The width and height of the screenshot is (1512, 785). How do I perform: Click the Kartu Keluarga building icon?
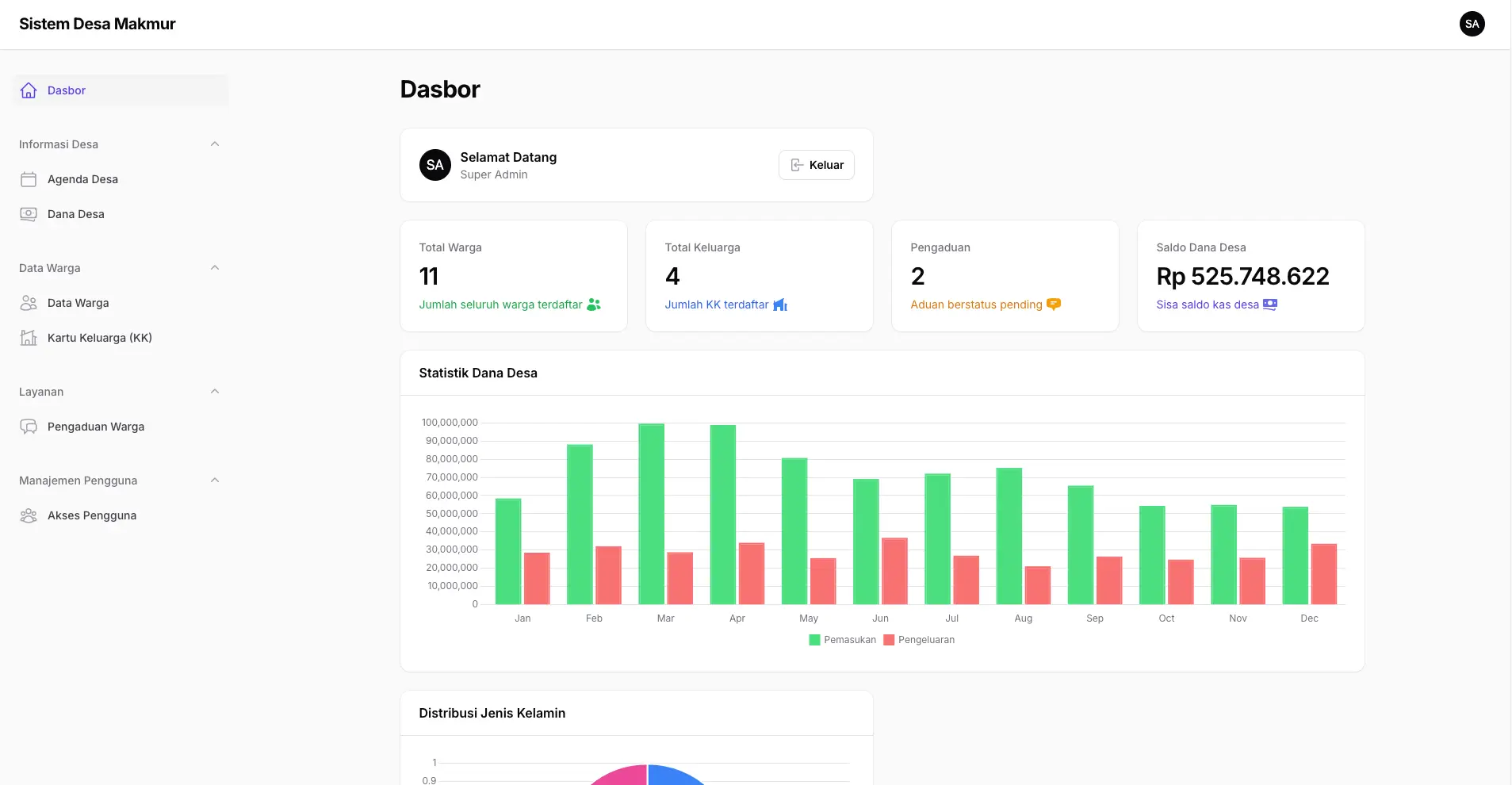29,338
